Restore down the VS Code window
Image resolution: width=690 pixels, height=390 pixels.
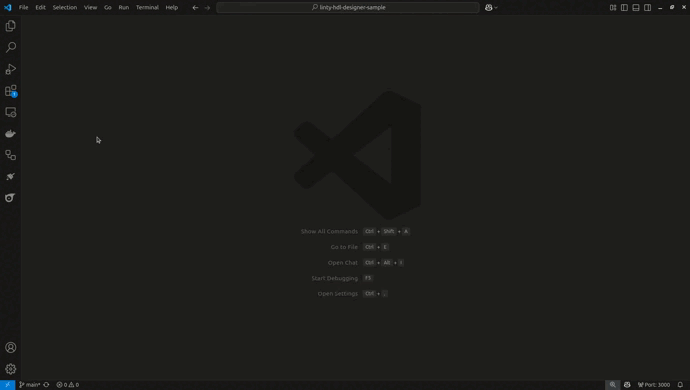672,7
